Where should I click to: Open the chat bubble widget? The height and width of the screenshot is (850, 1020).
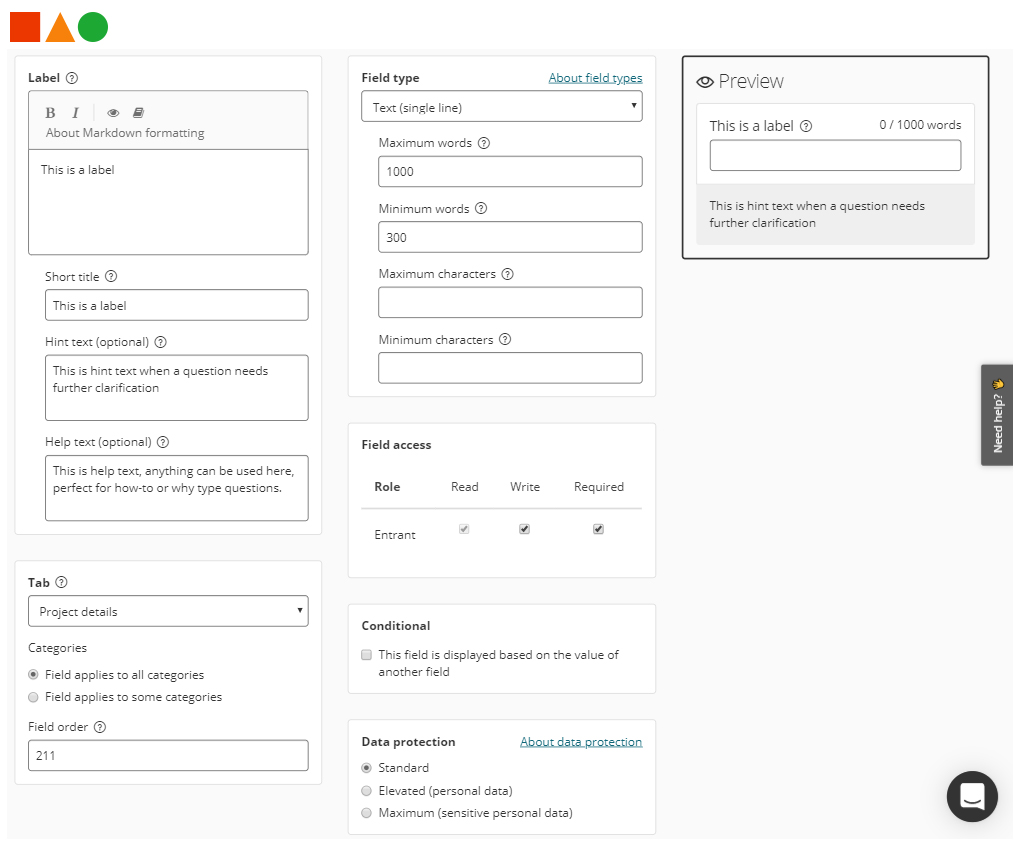[972, 796]
